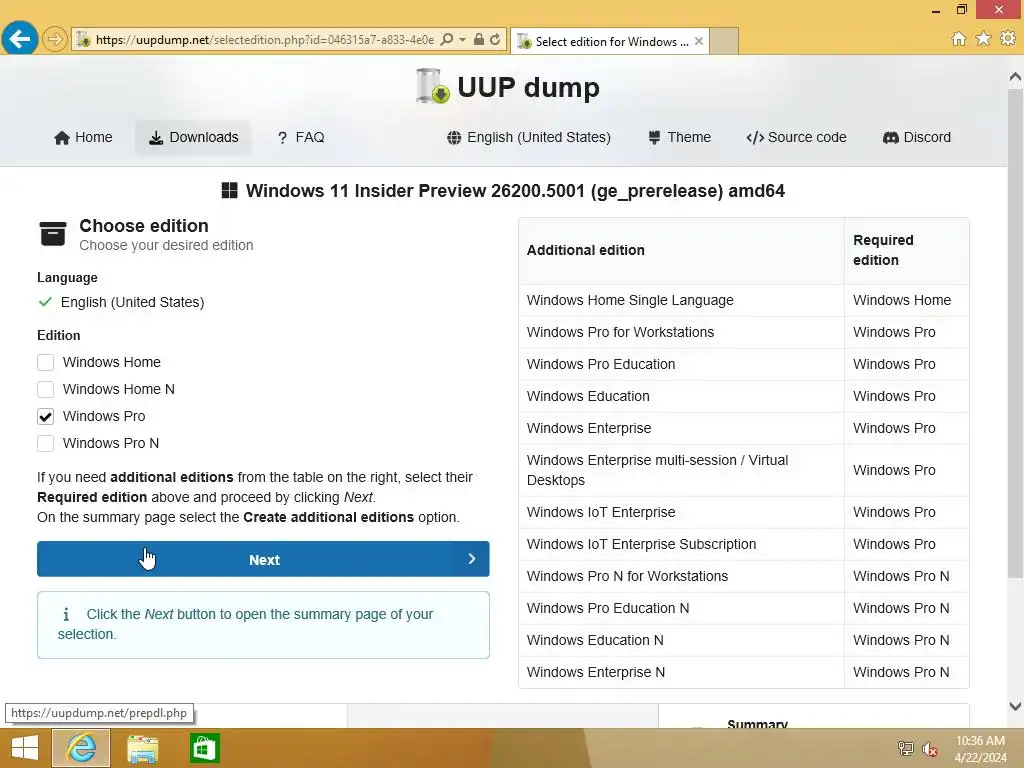The image size is (1024, 768).
Task: Open Favorites star icon
Action: (983, 39)
